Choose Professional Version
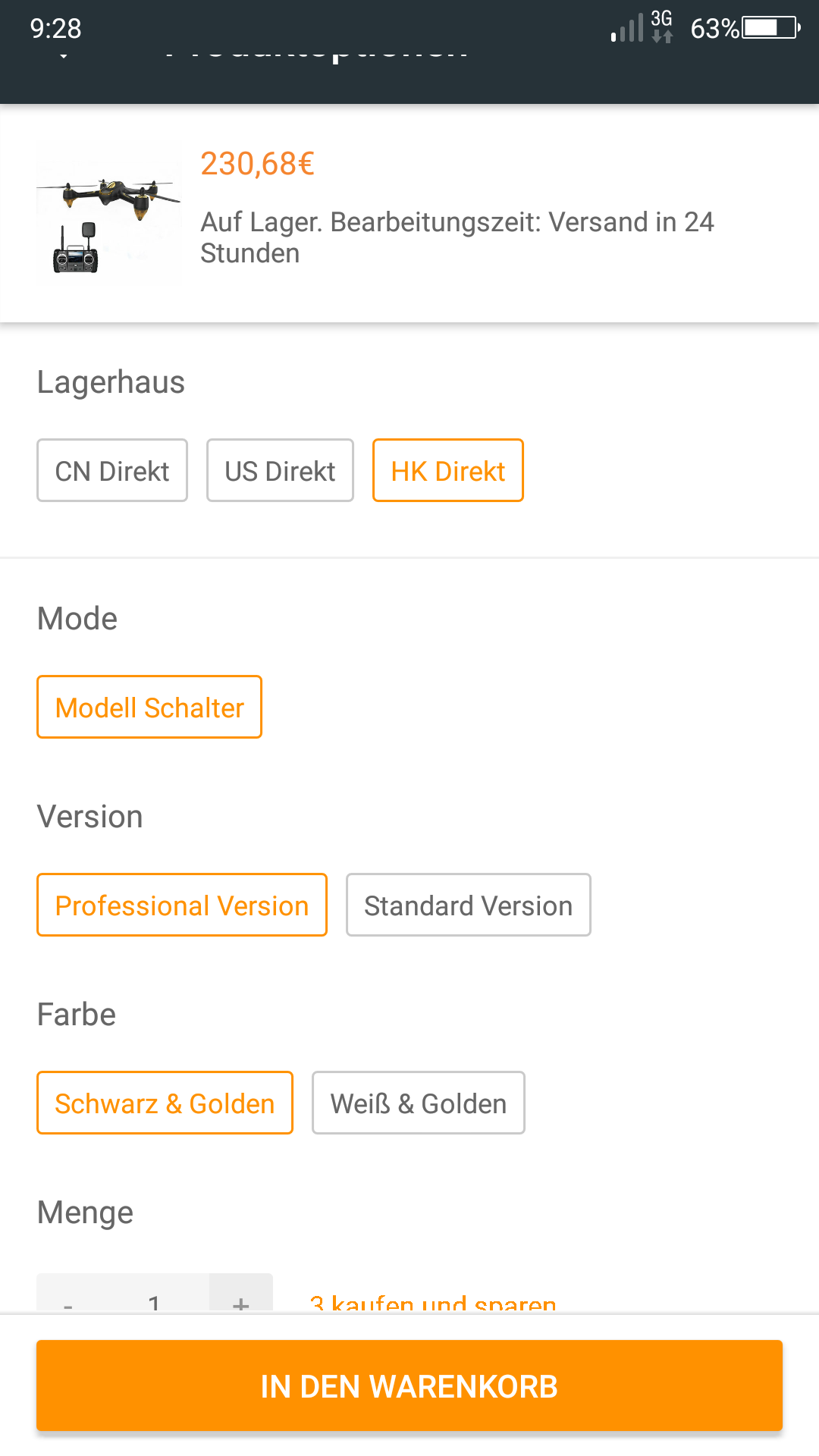The width and height of the screenshot is (819, 1456). coord(182,905)
